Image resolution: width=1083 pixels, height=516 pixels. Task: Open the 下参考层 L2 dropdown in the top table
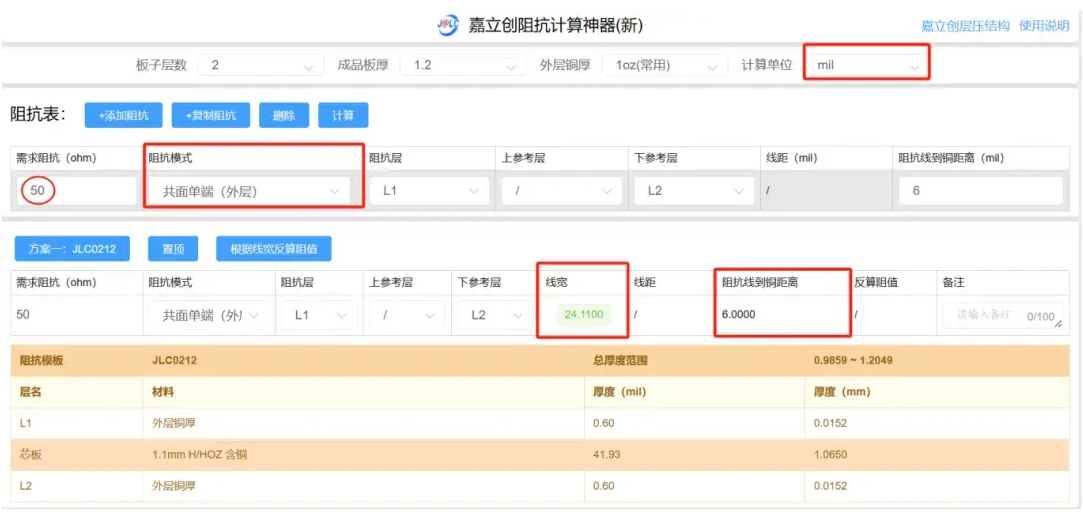(695, 191)
